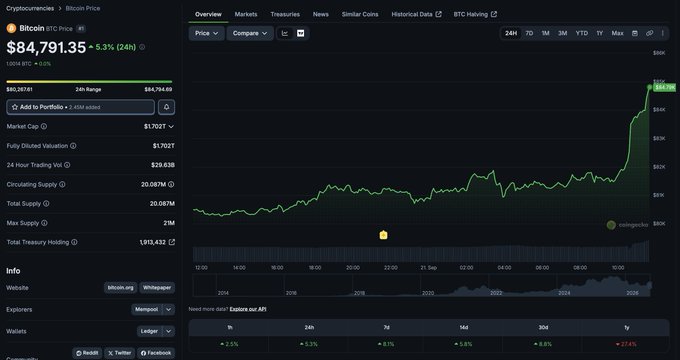680x360 pixels.
Task: Open the BTC Halving tab
Action: tap(475, 14)
